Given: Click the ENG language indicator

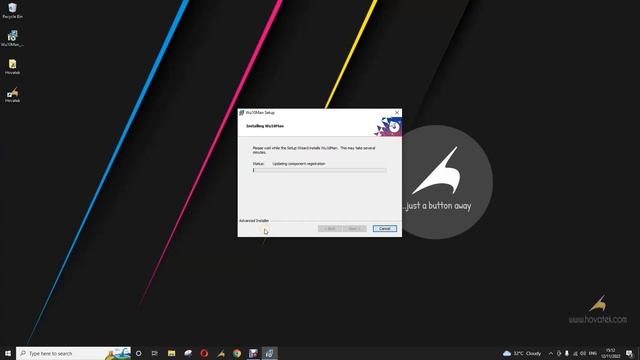Looking at the screenshot, I should click(593, 353).
